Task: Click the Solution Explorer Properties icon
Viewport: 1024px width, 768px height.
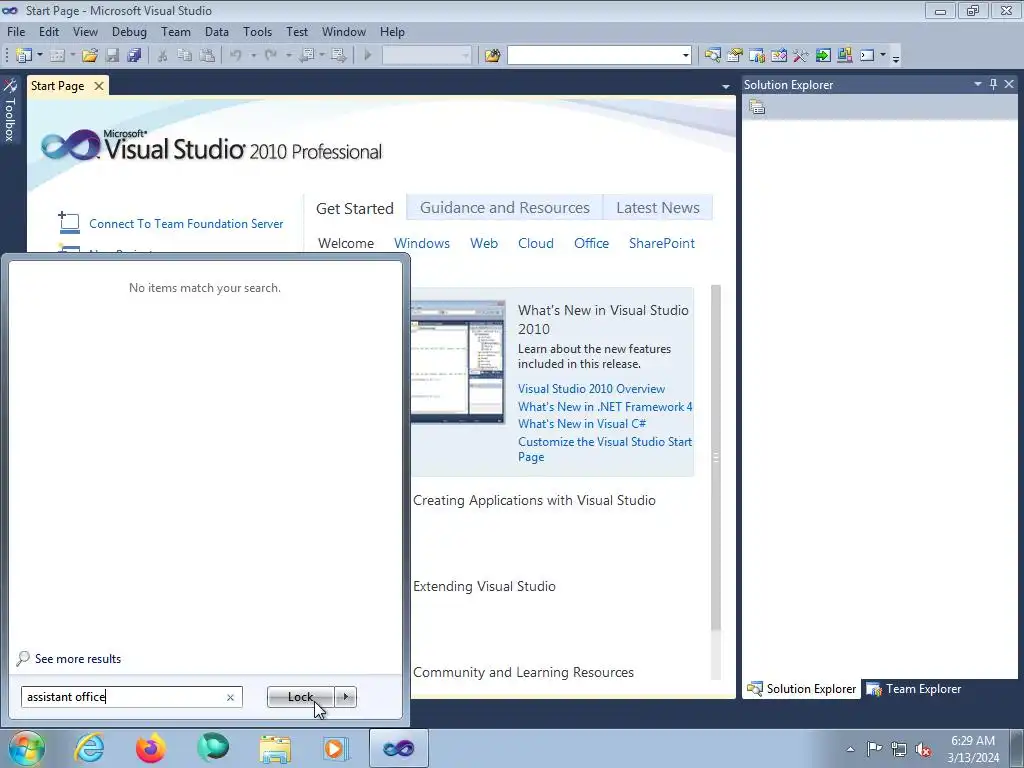Action: point(757,106)
